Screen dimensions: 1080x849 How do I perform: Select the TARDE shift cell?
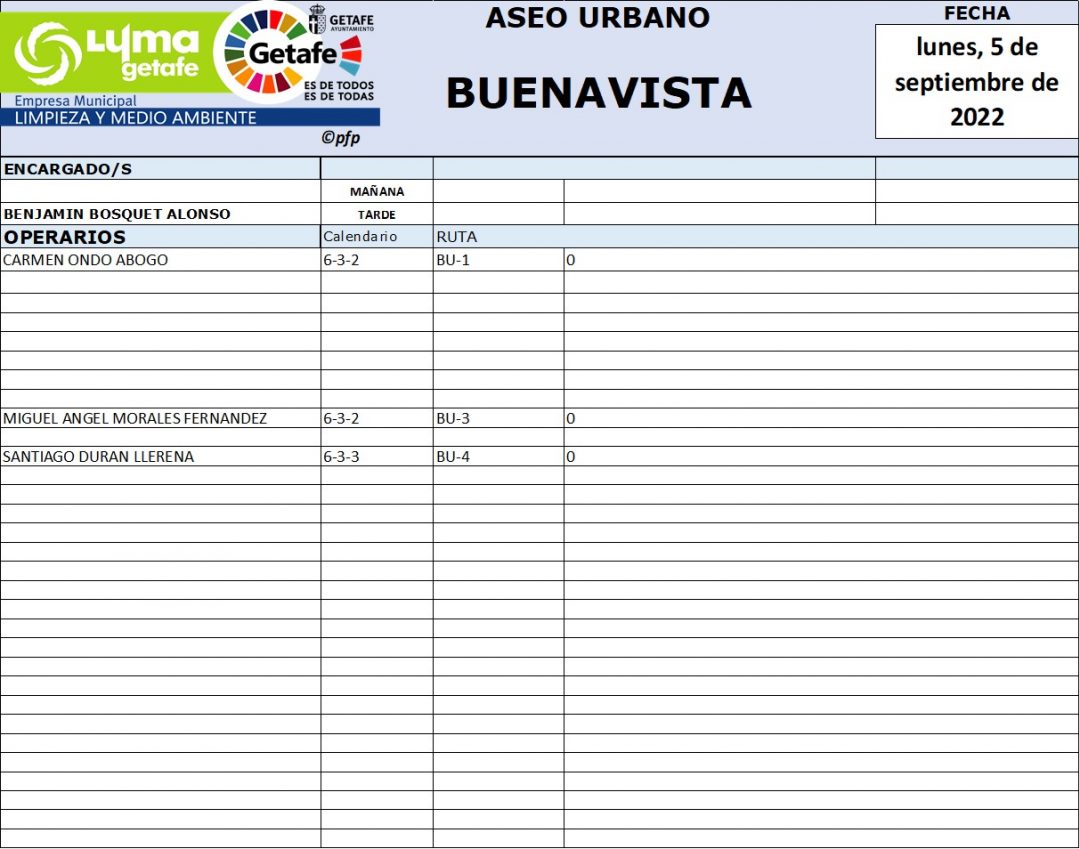coord(376,214)
